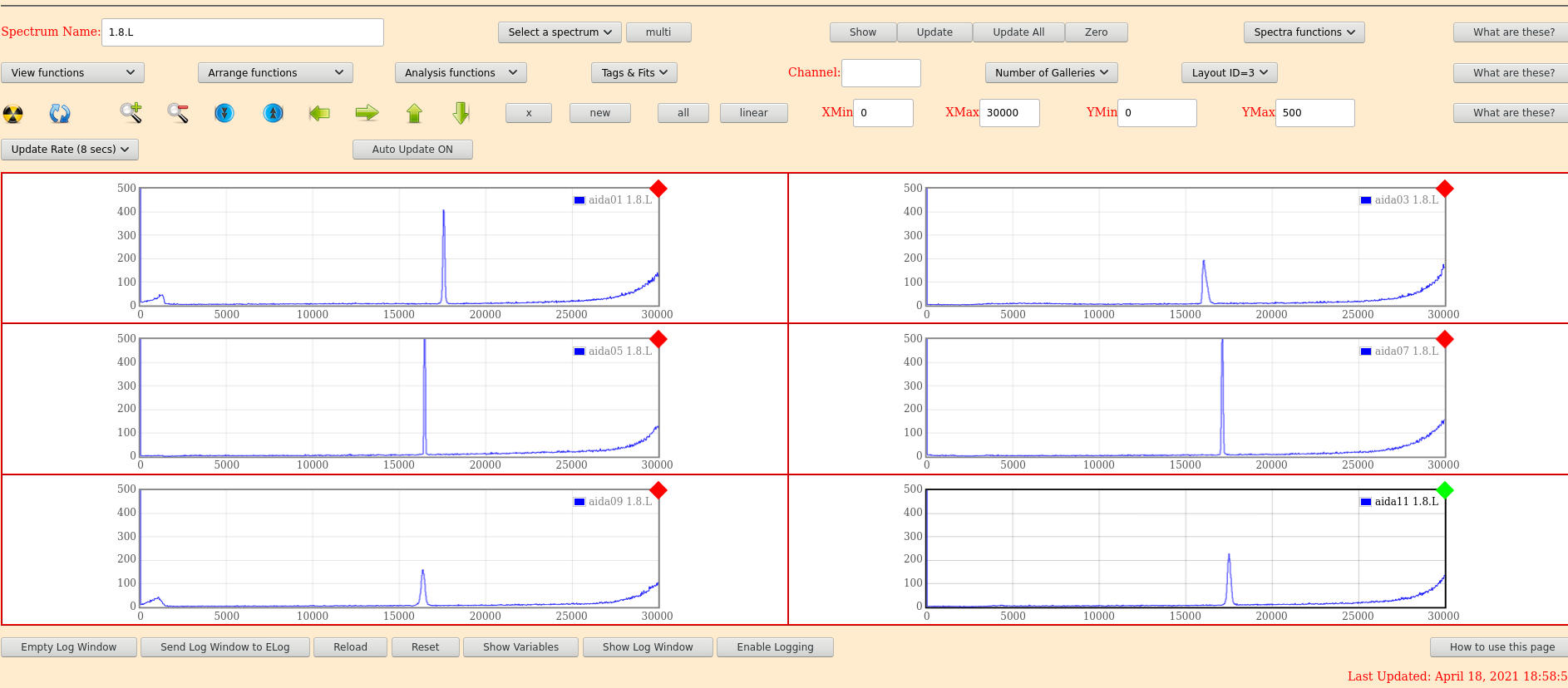Toggle the Auto Update ON button
Screen dimensions: 1568x688
412,150
